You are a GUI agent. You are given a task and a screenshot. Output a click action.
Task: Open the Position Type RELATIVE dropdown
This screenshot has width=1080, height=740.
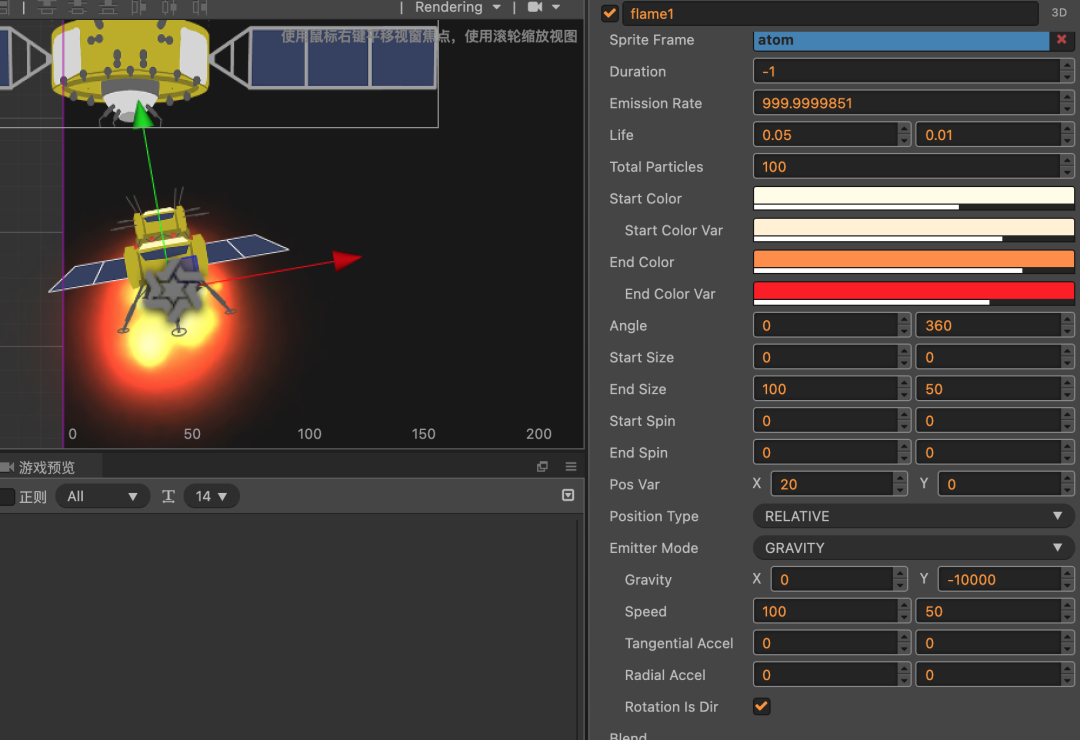pos(913,516)
